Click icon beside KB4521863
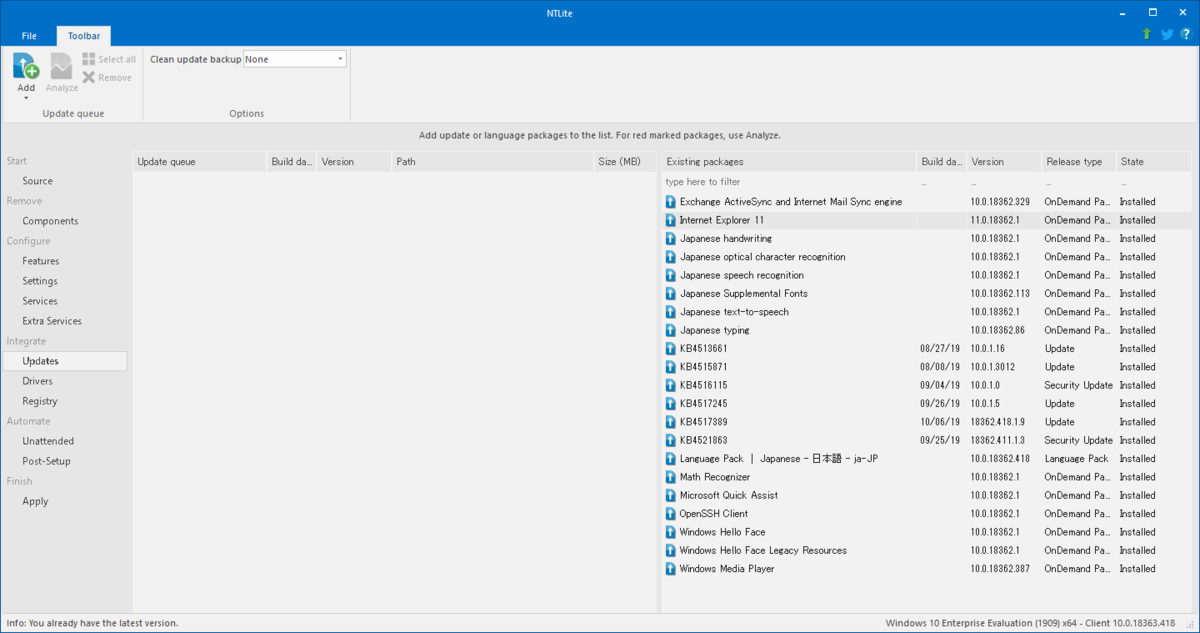Image resolution: width=1200 pixels, height=633 pixels. (671, 440)
